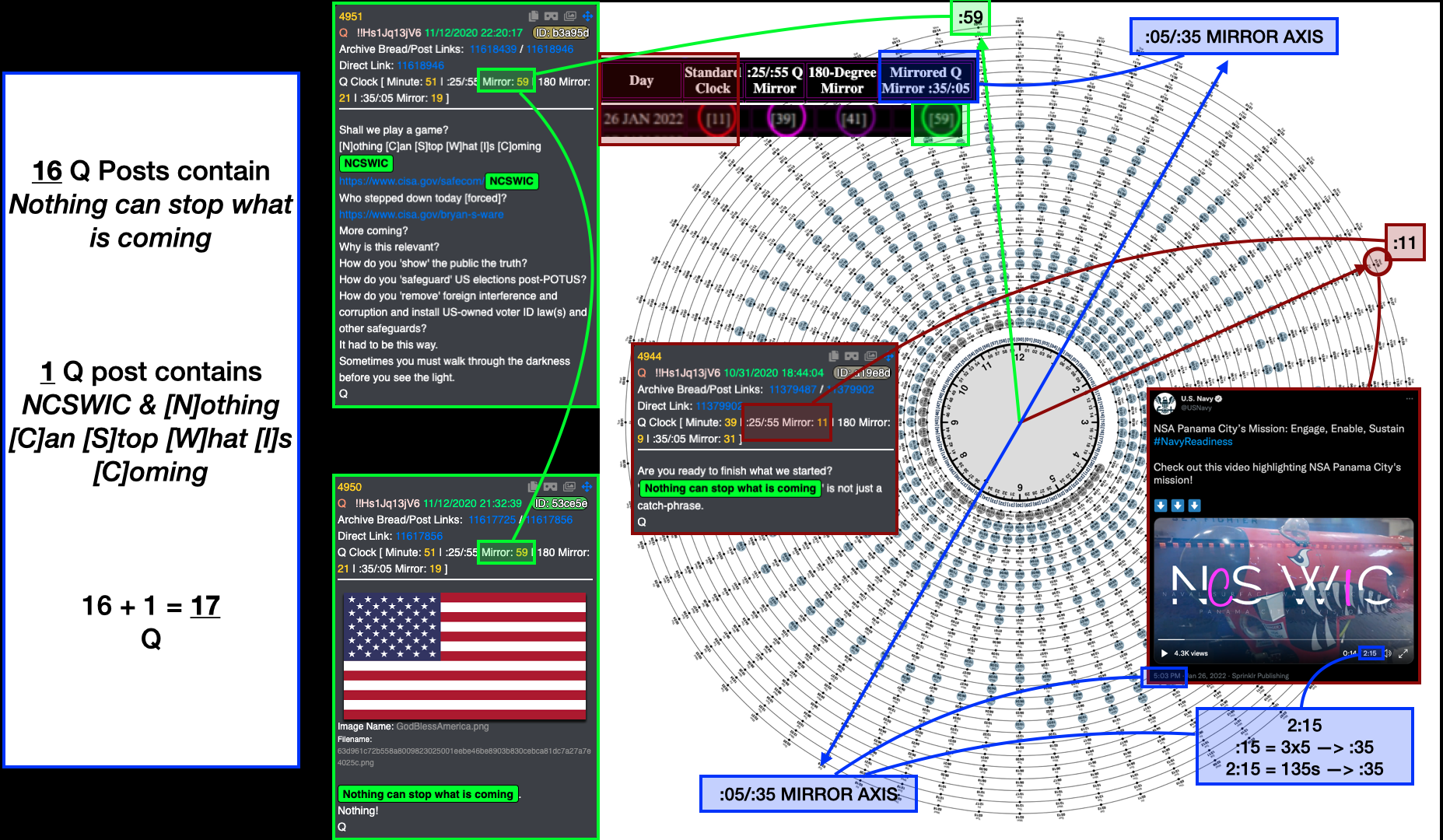Open the goggles view icon on post 4951
This screenshot has height=840, width=1443.
click(x=552, y=16)
